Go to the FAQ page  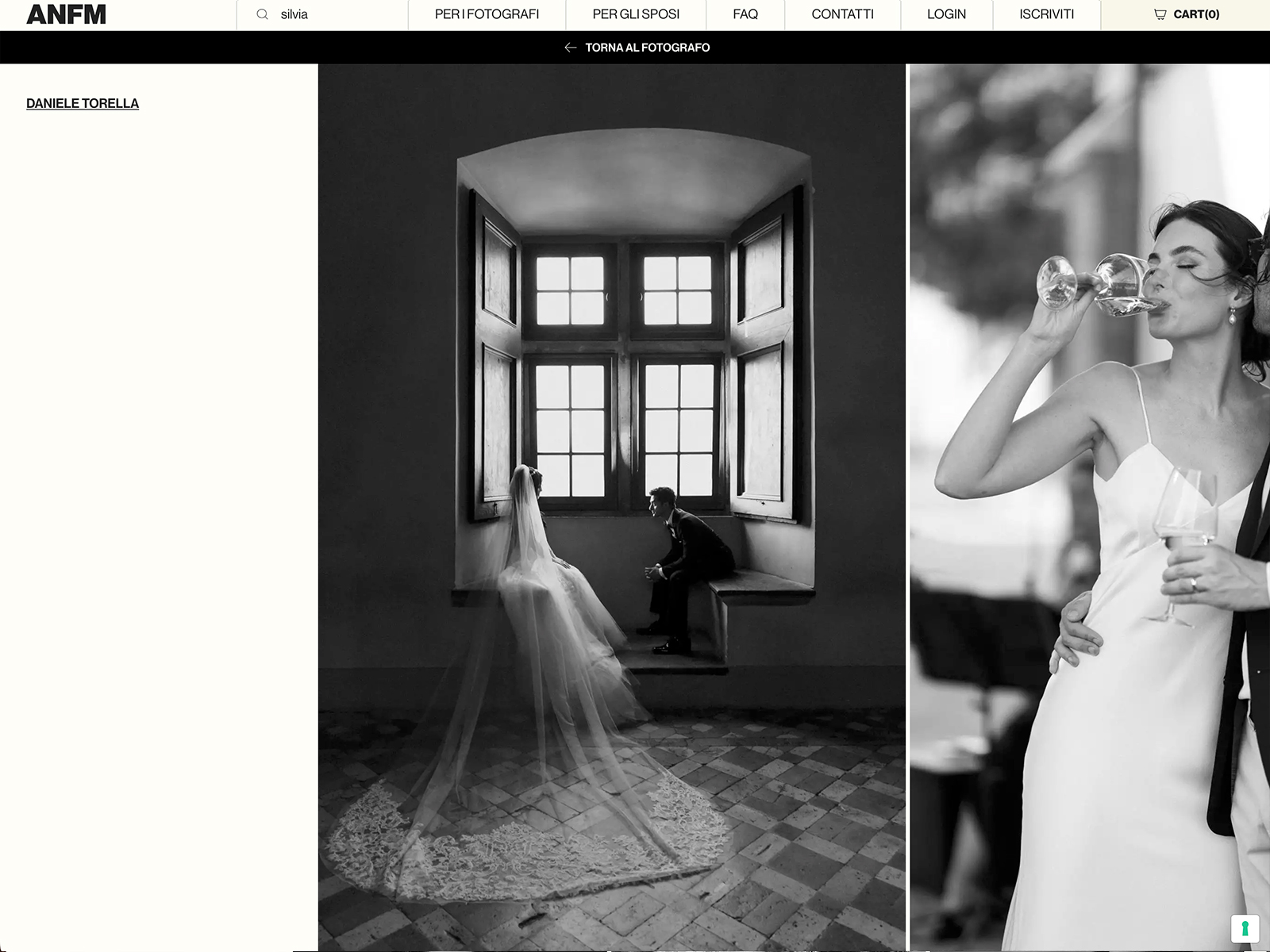click(x=745, y=14)
